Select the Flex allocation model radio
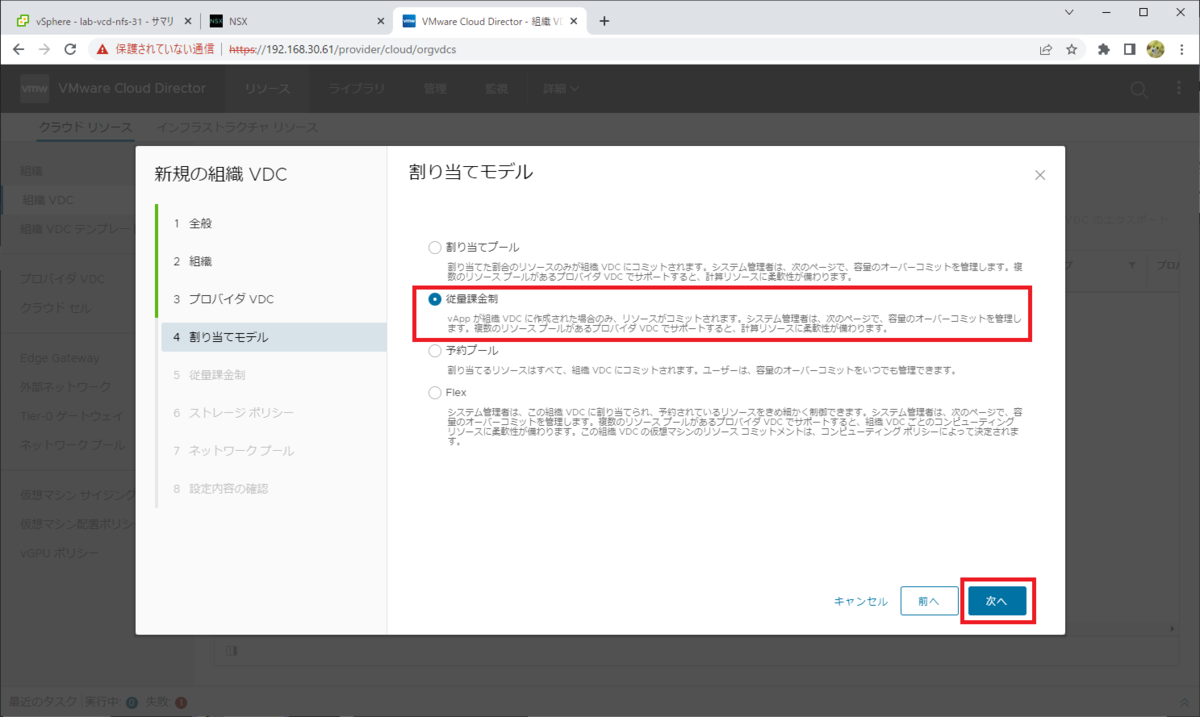This screenshot has height=717, width=1200. [434, 393]
